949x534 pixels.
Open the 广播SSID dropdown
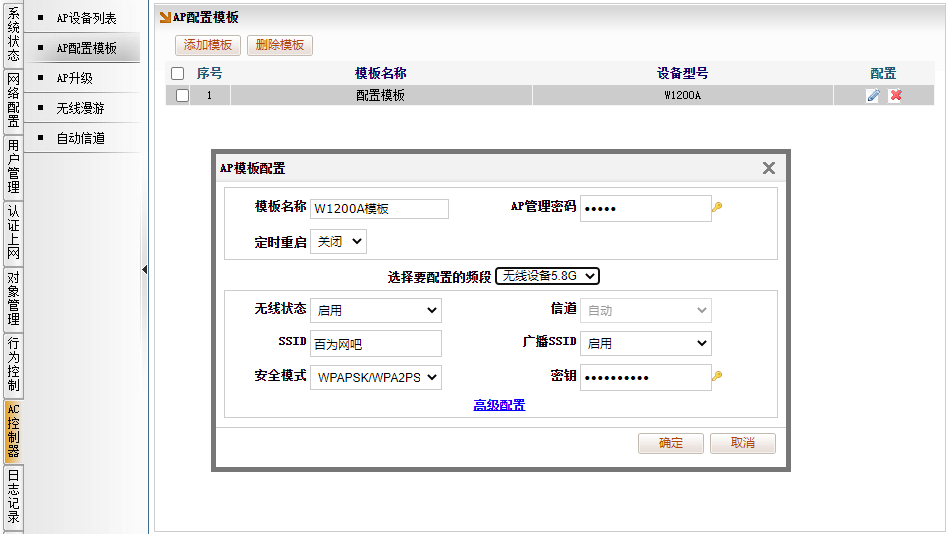tap(646, 343)
